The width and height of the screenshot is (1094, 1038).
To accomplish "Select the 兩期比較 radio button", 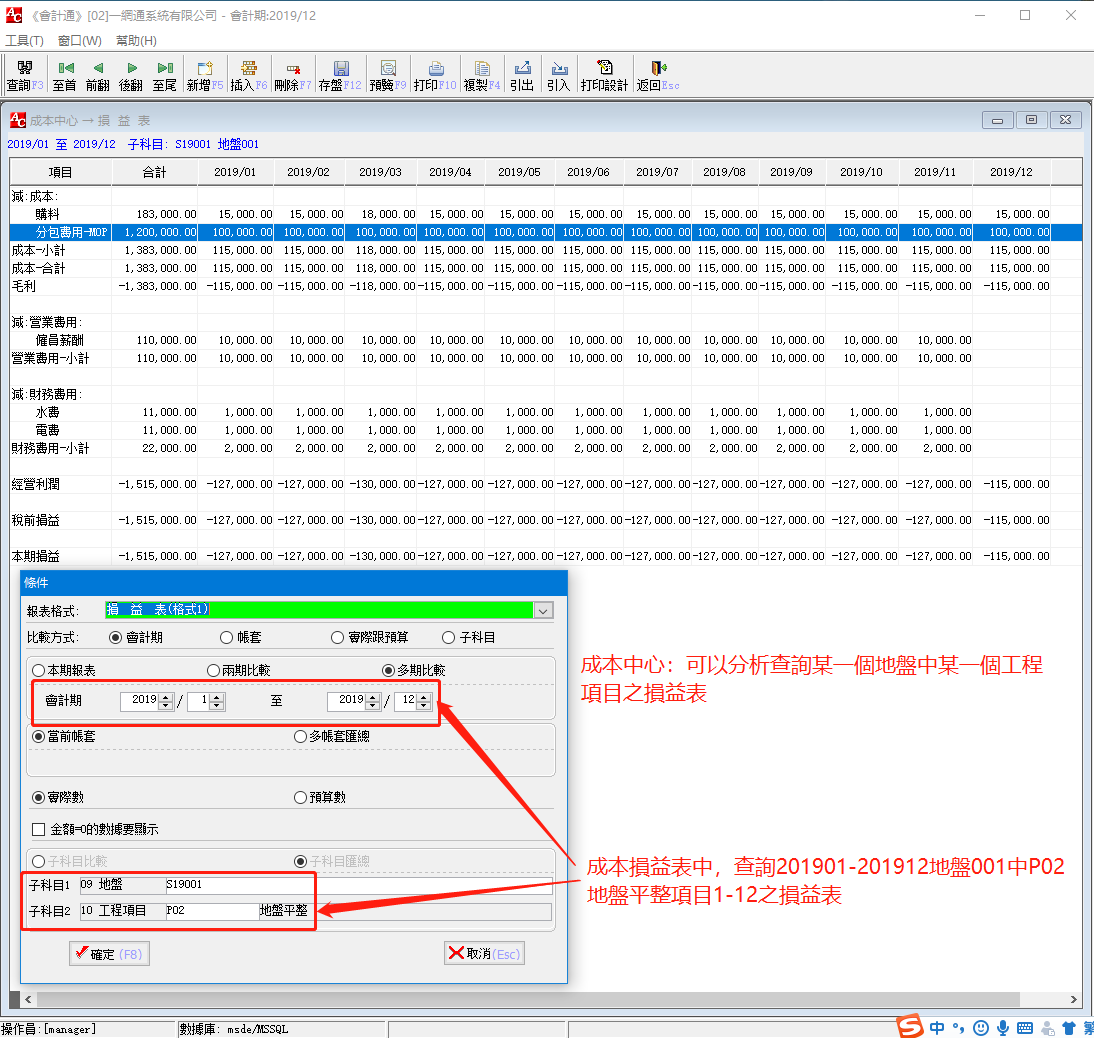I will 214,670.
